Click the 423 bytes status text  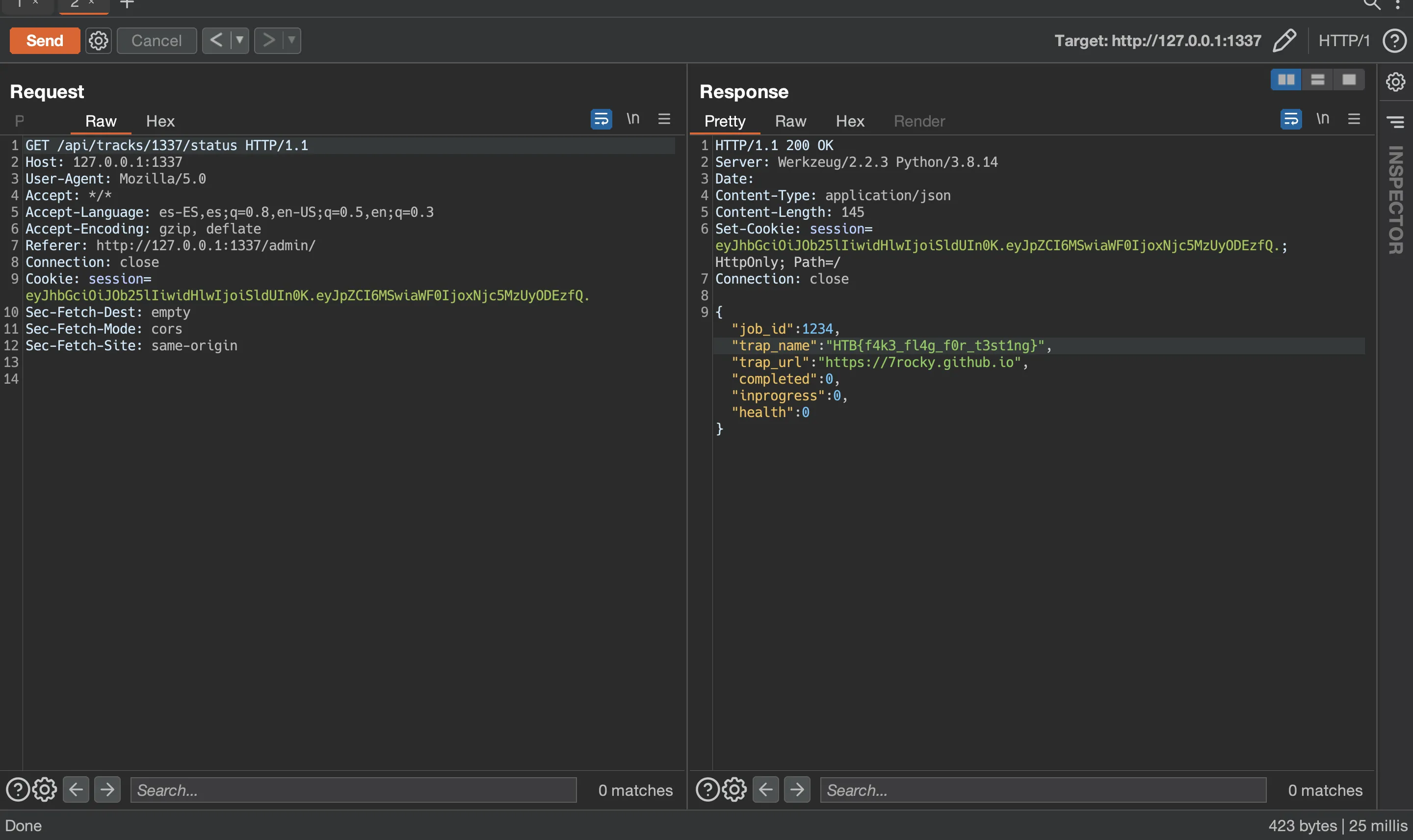coord(1302,826)
